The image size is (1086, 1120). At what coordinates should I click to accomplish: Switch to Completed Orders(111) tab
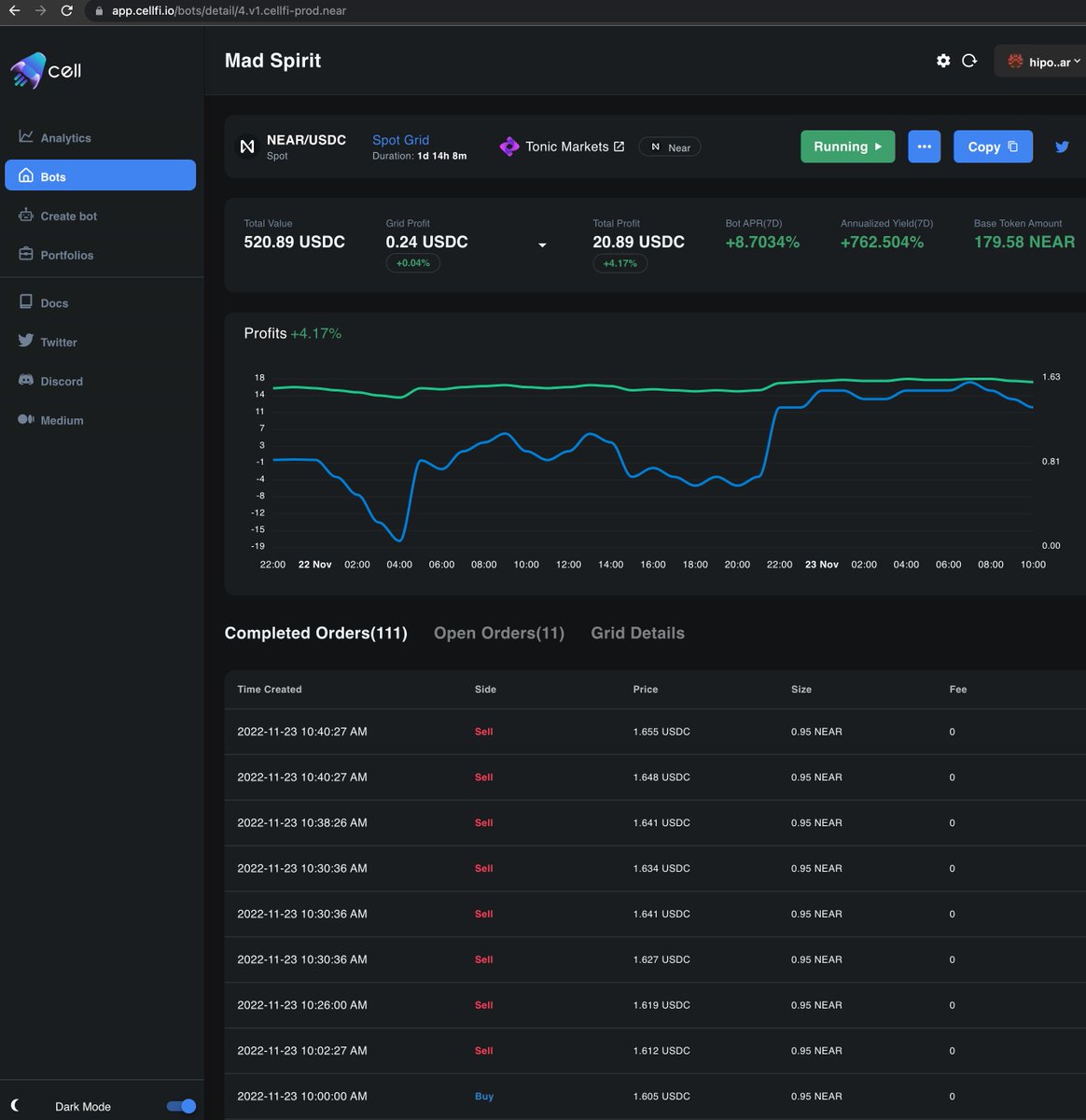315,633
